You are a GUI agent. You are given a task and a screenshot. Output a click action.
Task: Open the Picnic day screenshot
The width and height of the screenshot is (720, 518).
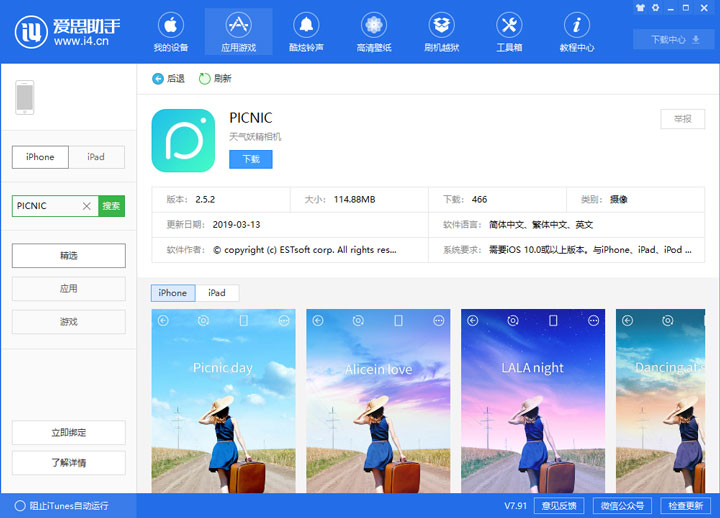coord(224,401)
